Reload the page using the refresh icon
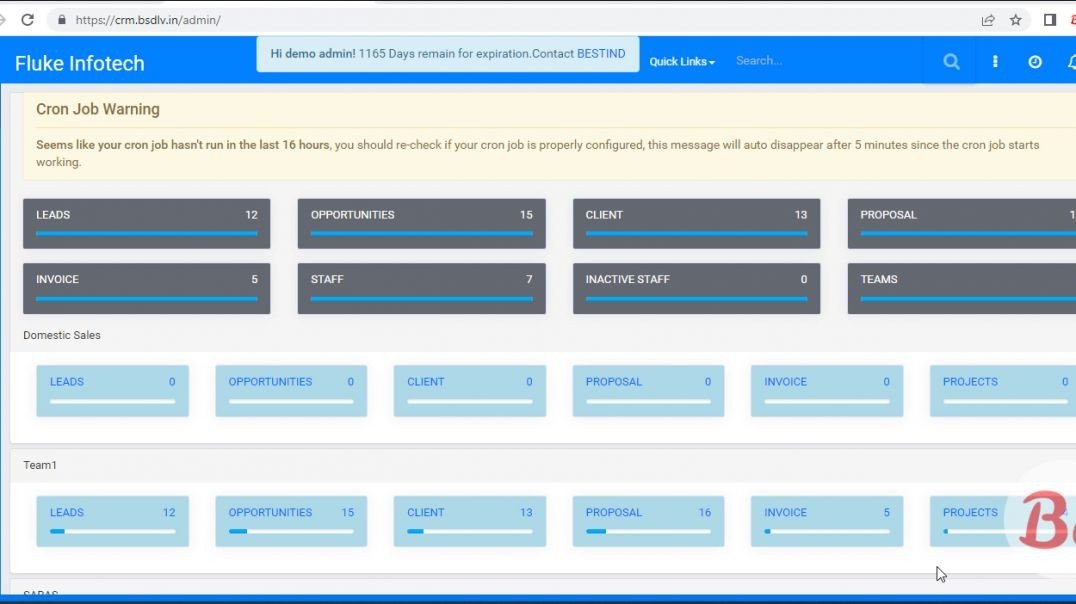This screenshot has height=604, width=1076. pos(27,19)
